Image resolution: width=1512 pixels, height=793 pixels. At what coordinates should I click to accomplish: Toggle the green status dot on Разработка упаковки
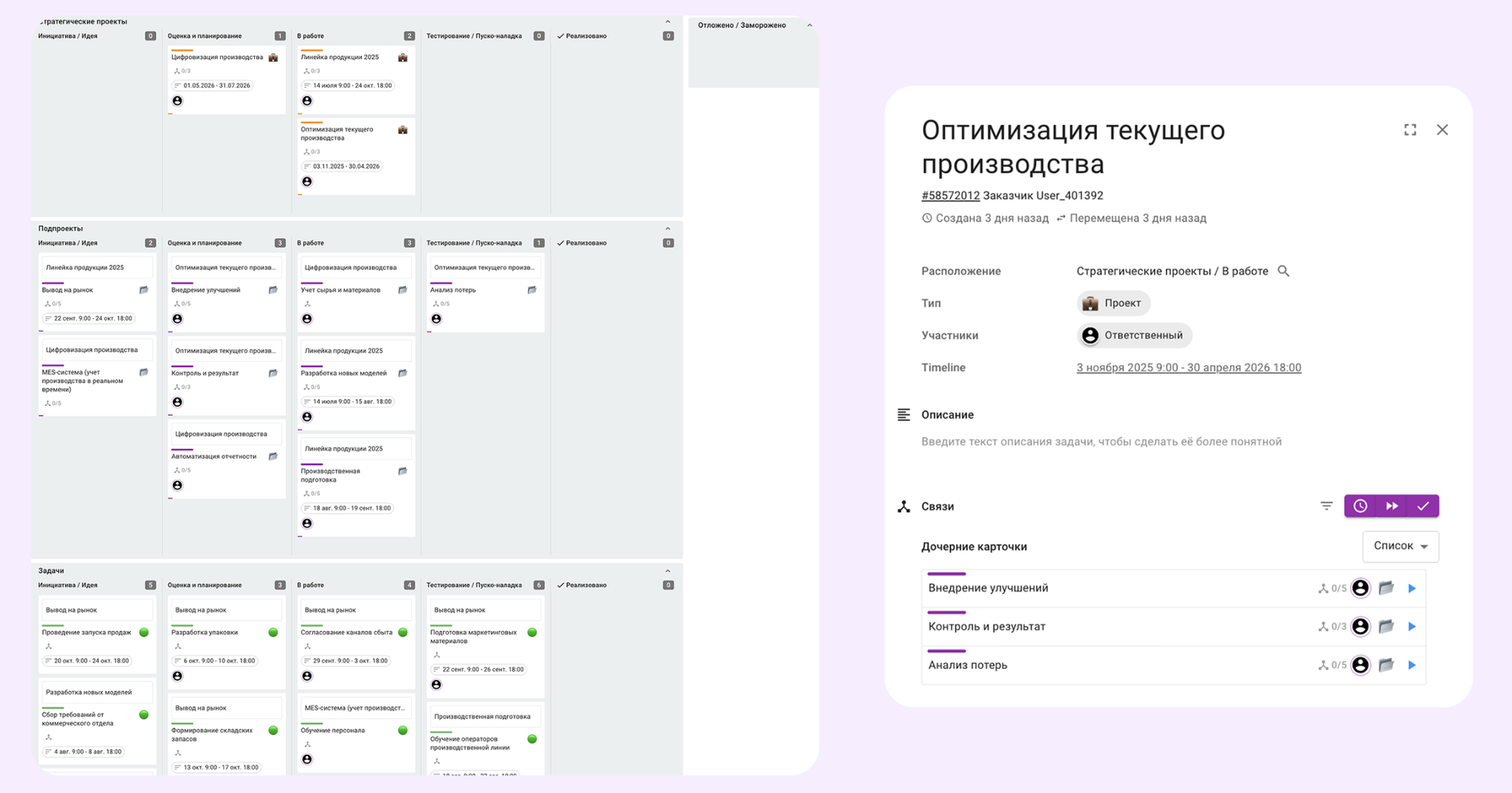pos(274,632)
